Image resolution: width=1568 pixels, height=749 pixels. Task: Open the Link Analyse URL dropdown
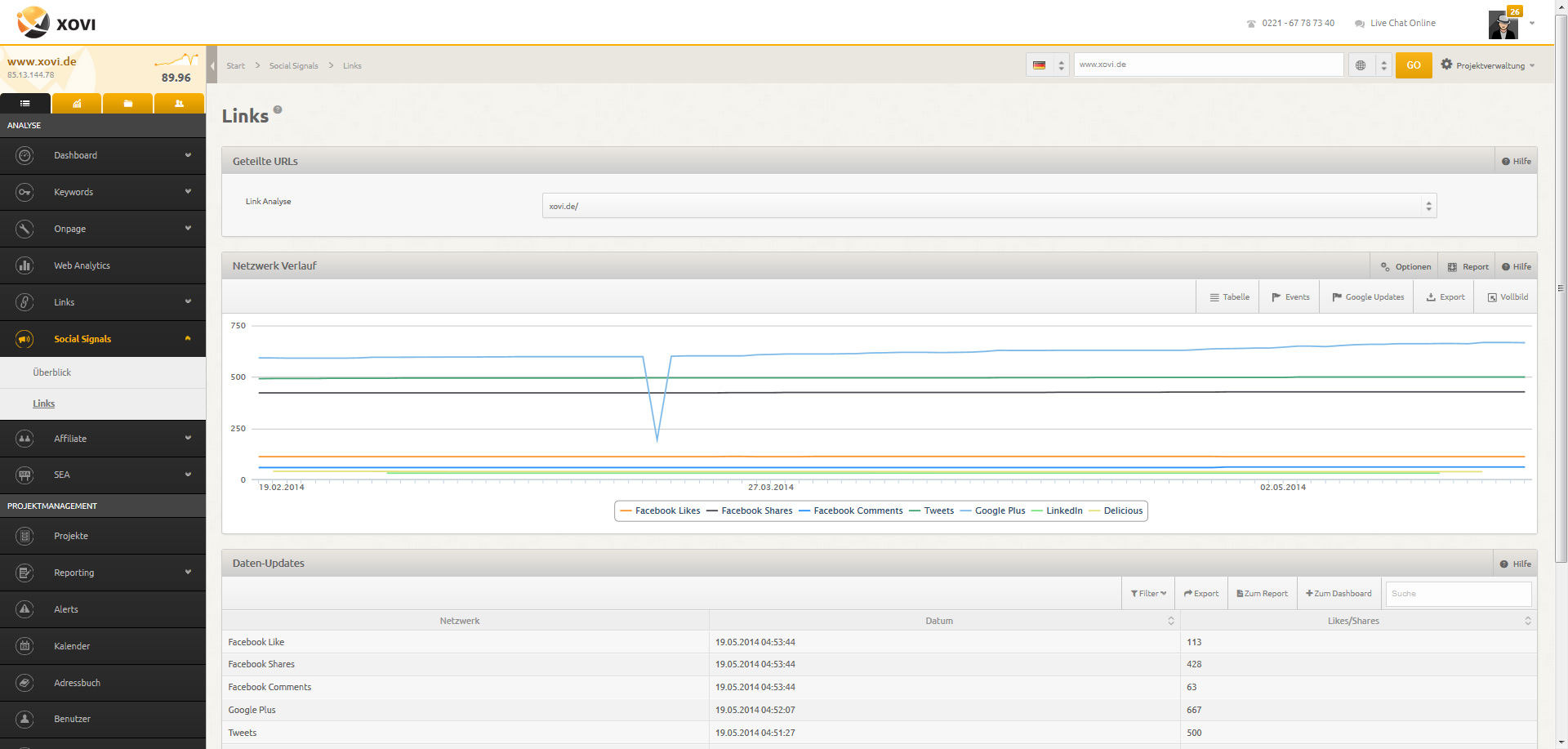click(x=989, y=206)
